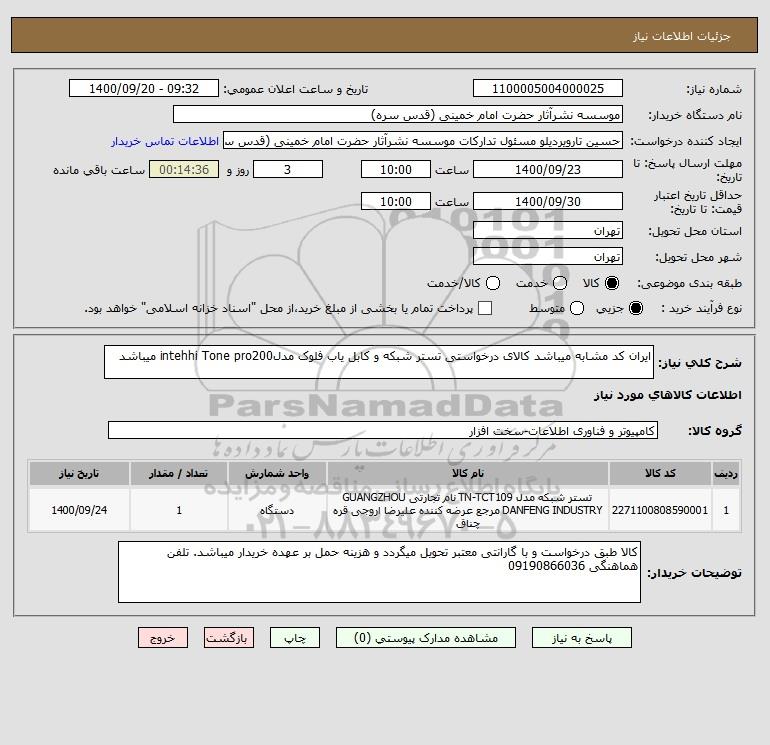The image size is (770, 745).
Task: Click the پاسخ به نیاز button
Action: tap(582, 638)
